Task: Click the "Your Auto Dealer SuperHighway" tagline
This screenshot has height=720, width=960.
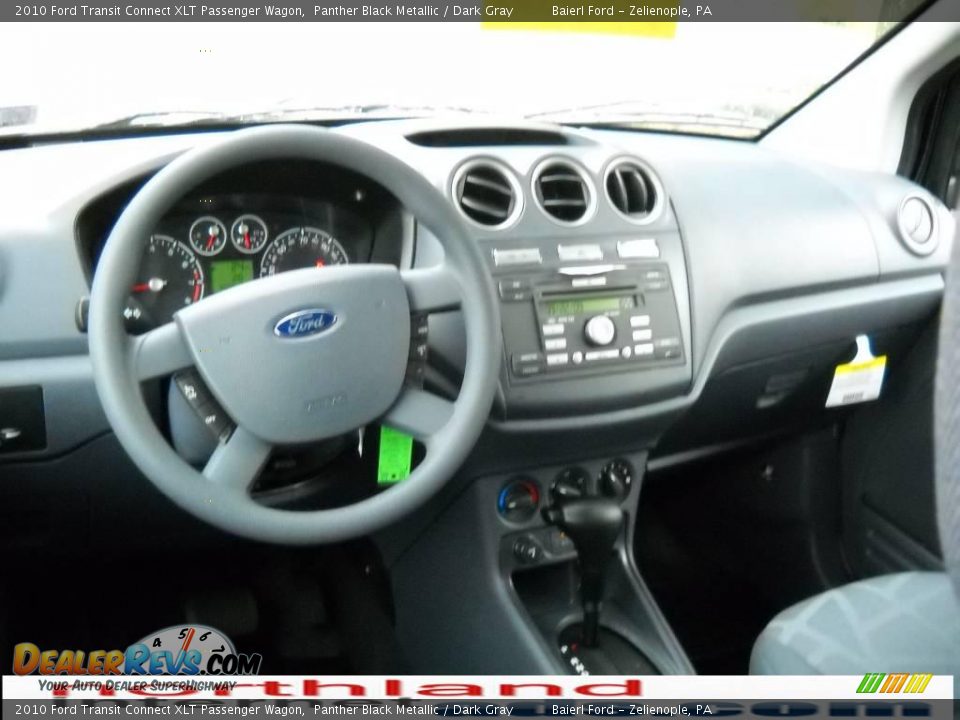Action: tap(137, 685)
